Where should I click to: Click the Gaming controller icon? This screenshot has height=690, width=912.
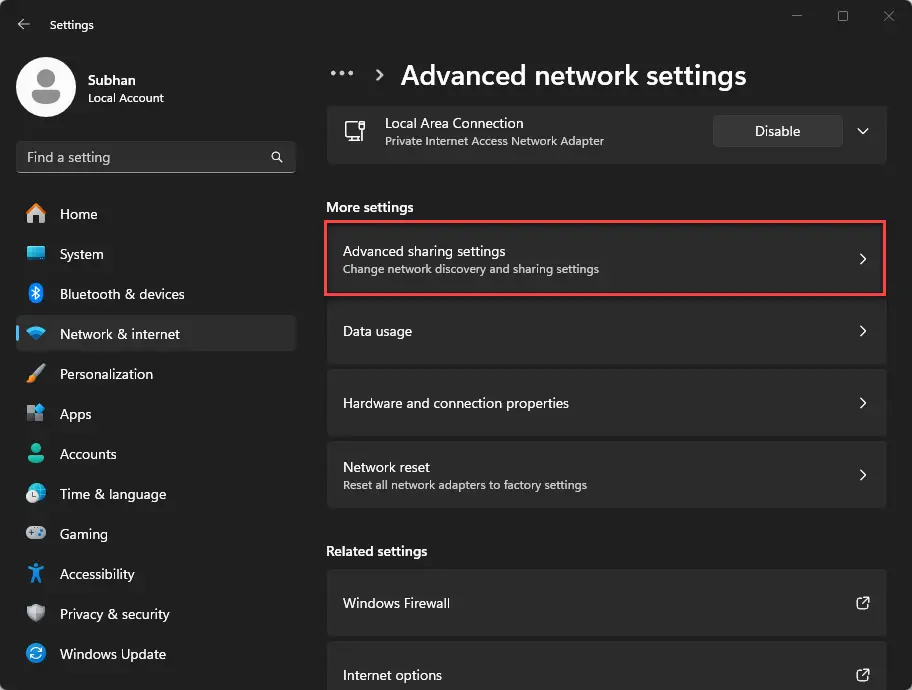pos(36,534)
